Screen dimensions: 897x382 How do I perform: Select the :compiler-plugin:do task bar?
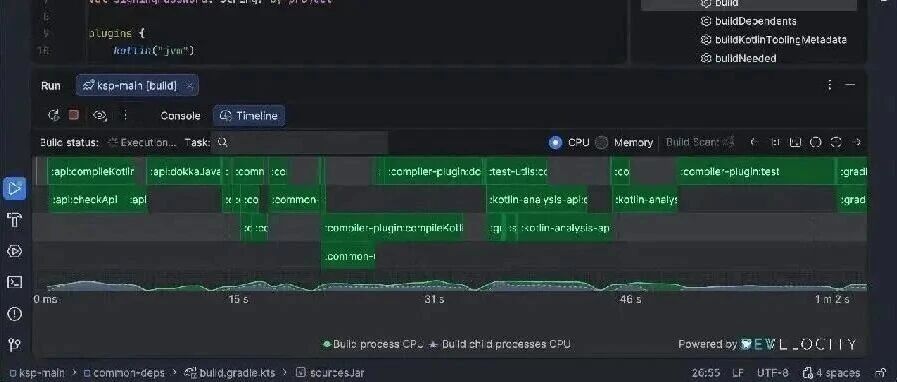(433, 172)
